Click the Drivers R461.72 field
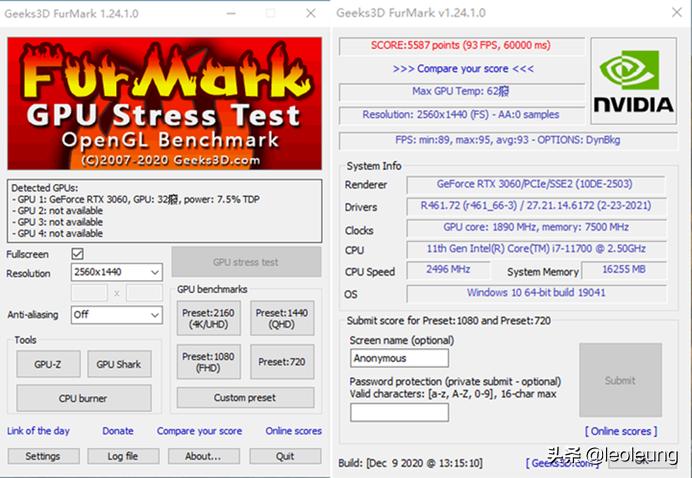Image resolution: width=692 pixels, height=478 pixels. [x=535, y=206]
